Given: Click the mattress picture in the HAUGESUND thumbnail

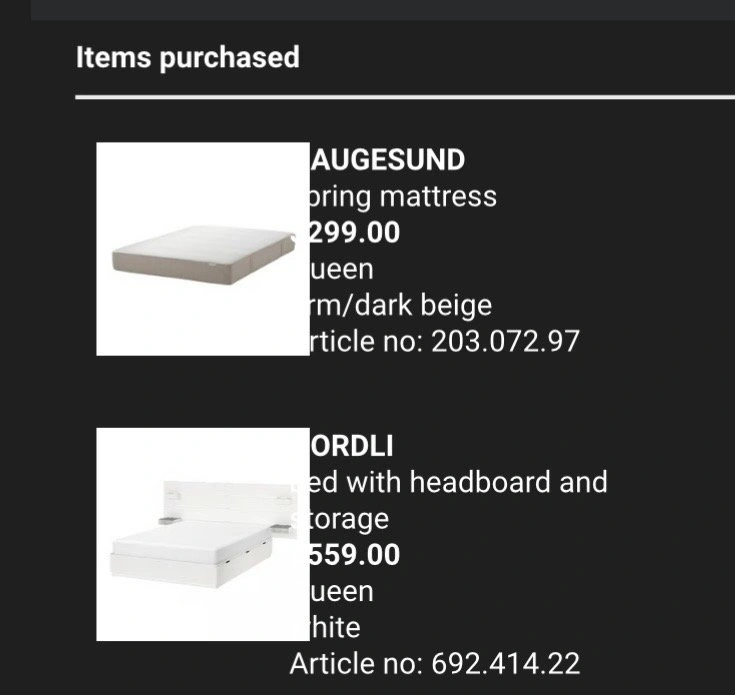Looking at the screenshot, I should 200,255.
